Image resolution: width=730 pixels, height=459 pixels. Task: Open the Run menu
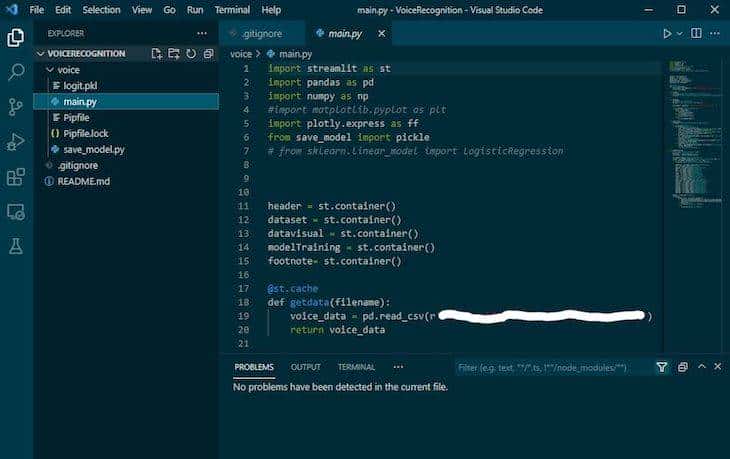coord(195,10)
